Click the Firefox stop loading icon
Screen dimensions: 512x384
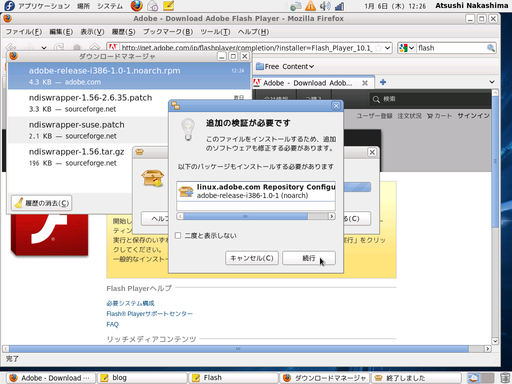[x=77, y=48]
